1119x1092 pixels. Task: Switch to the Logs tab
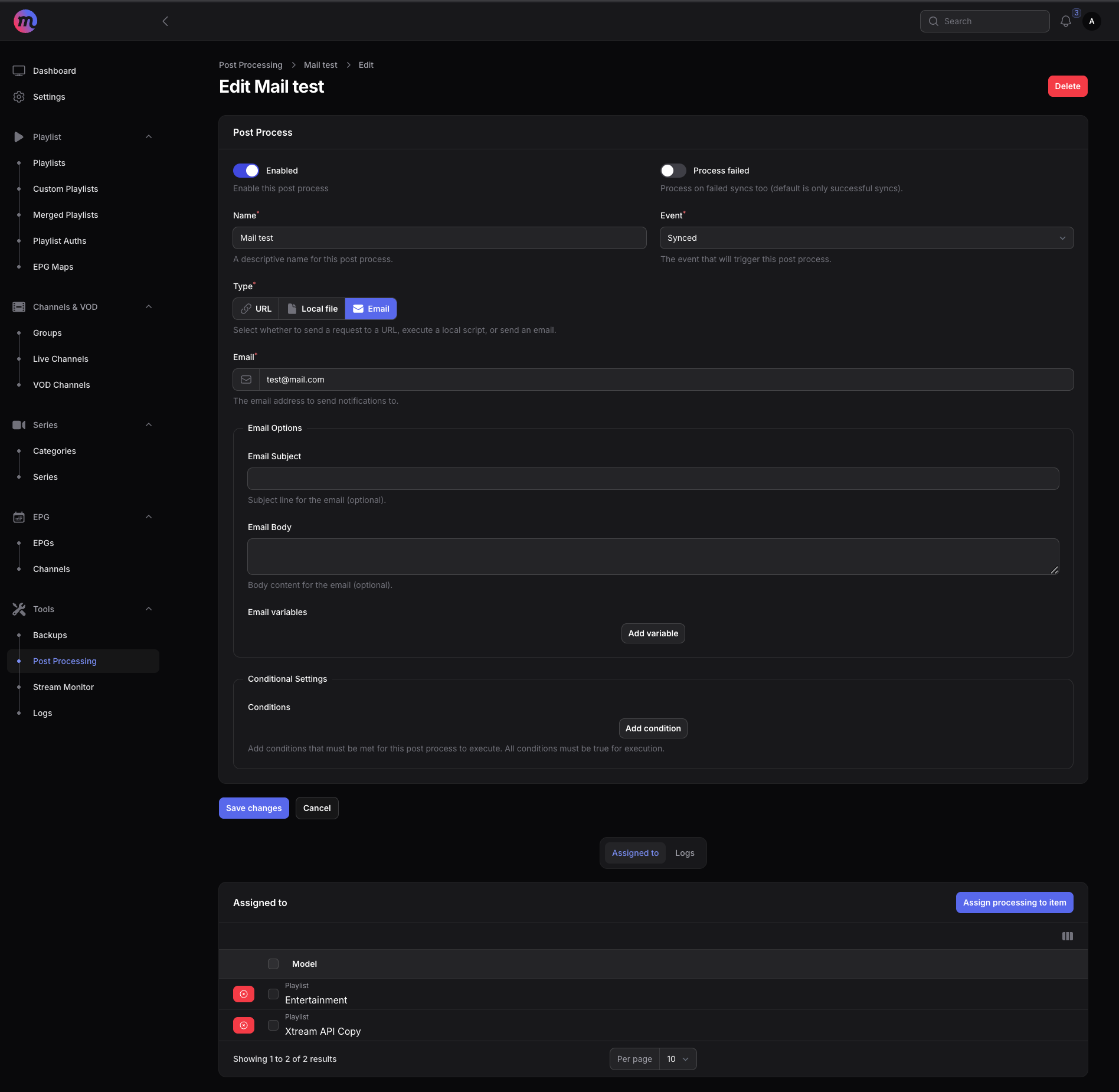pos(684,853)
